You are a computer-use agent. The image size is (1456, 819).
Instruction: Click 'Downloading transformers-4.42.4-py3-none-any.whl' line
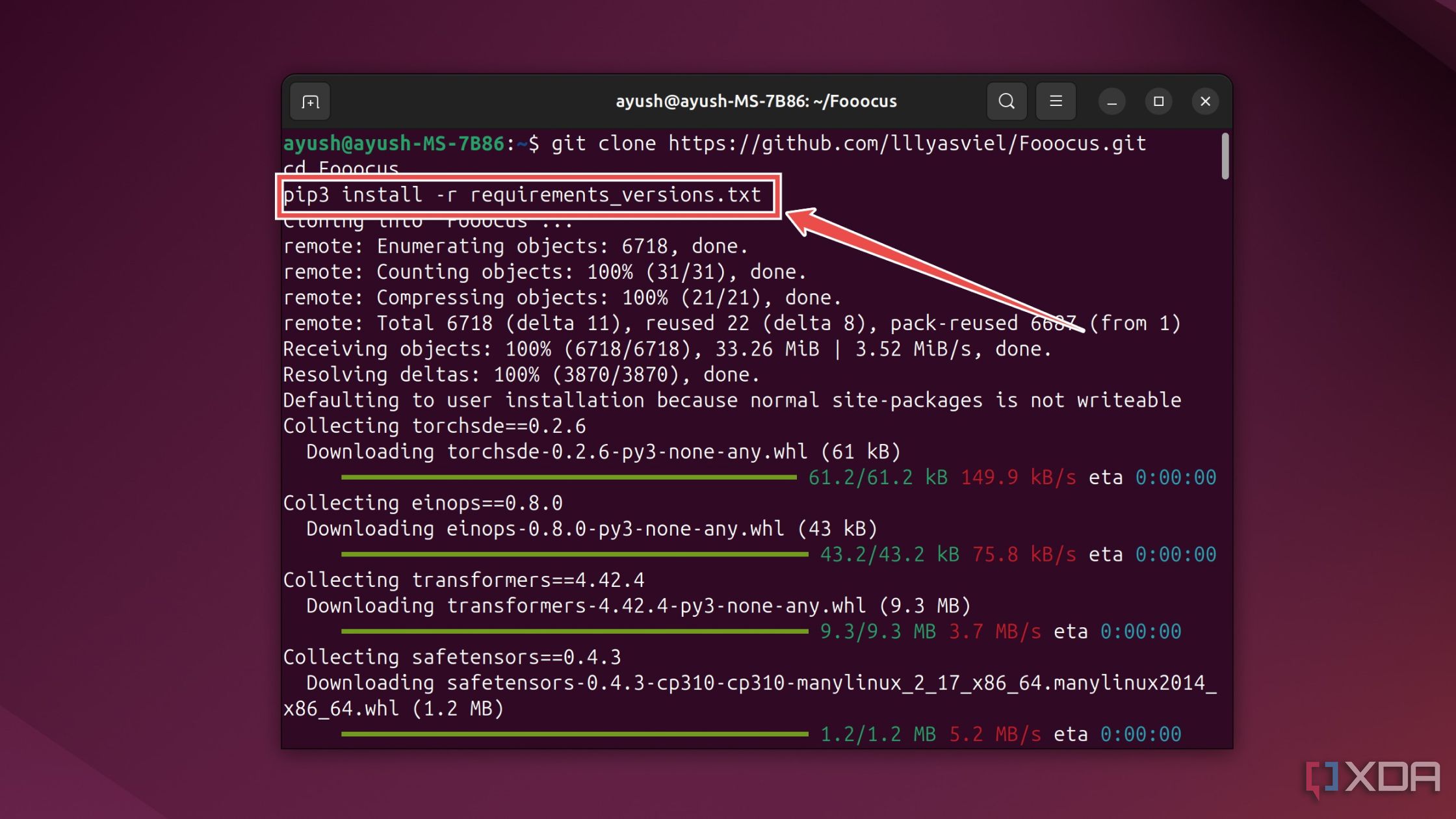[x=638, y=605]
